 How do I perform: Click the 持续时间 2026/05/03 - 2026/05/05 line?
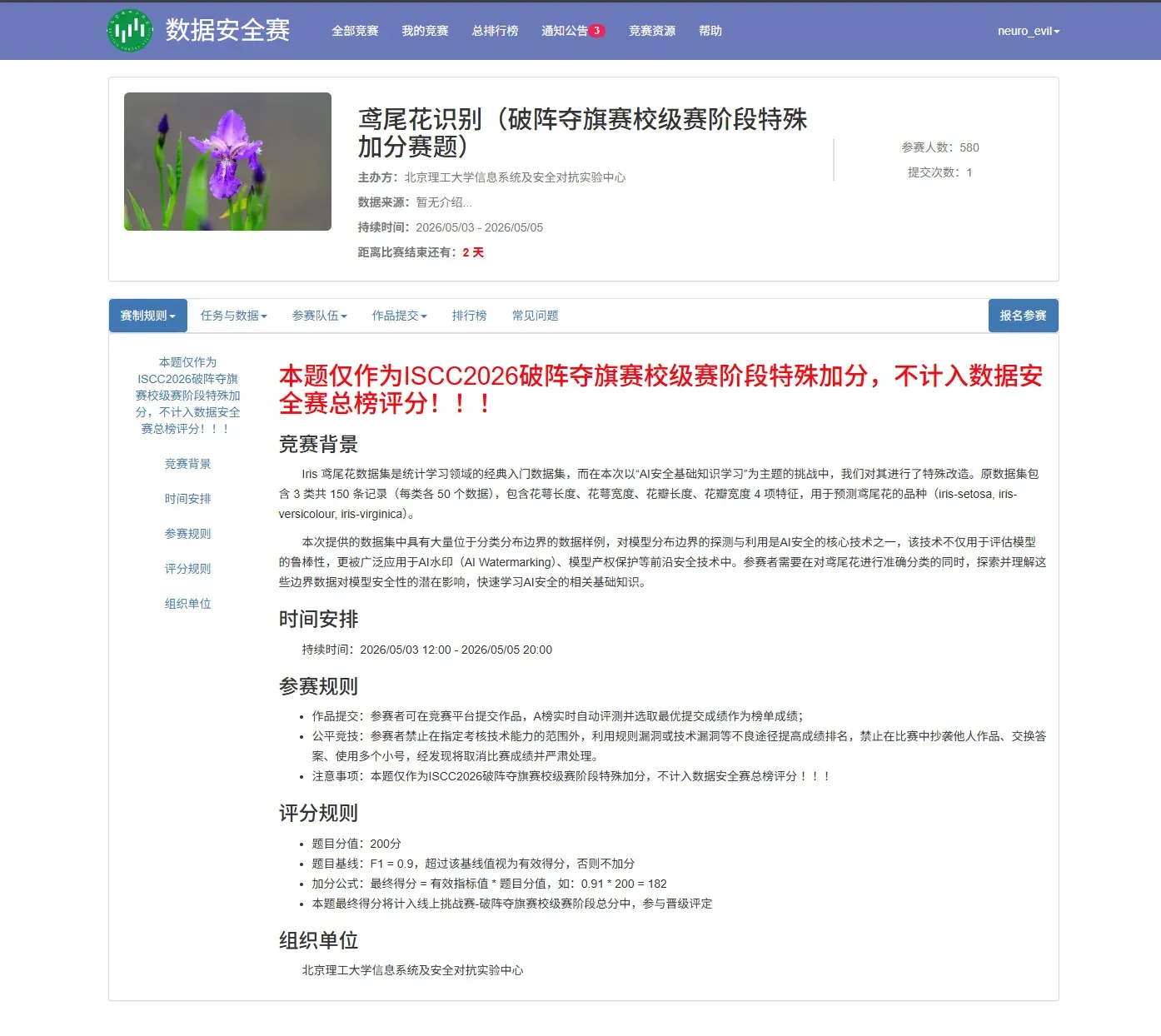click(x=451, y=227)
